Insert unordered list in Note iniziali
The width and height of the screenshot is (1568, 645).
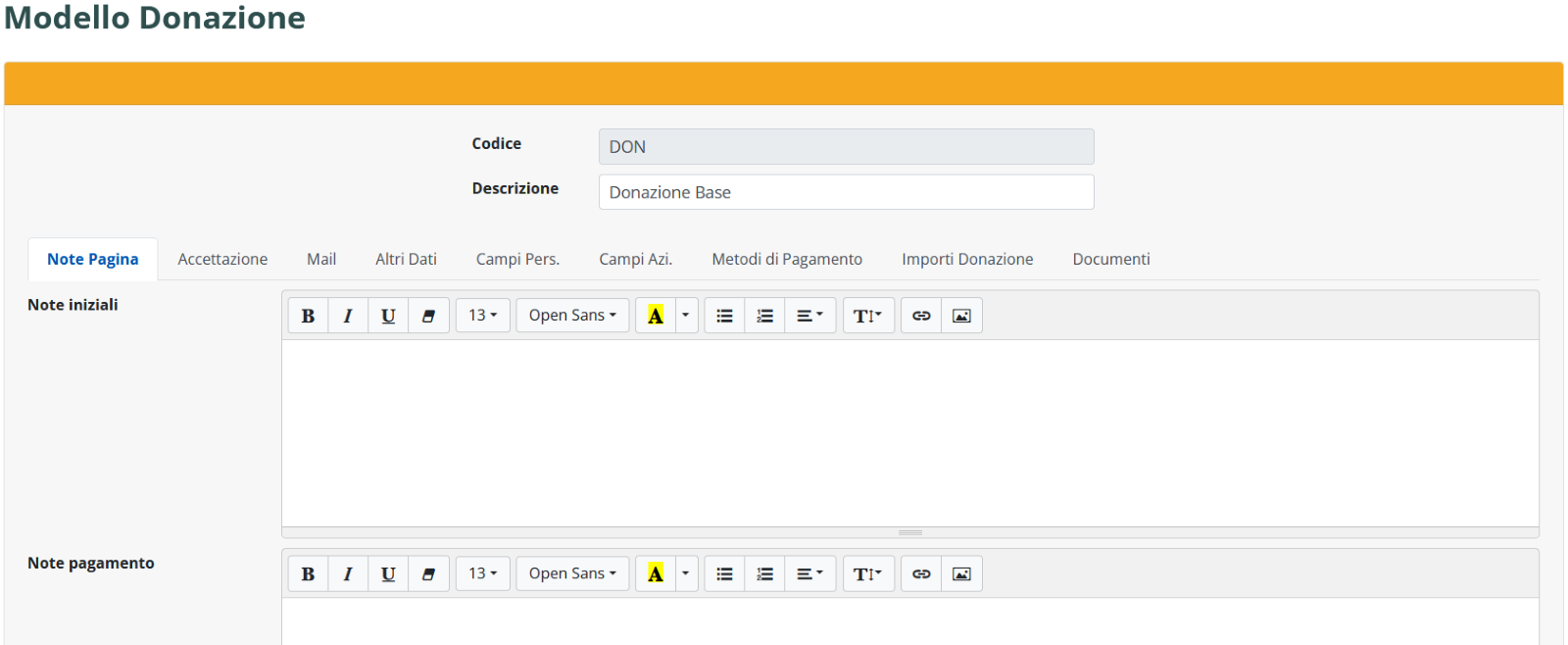tap(724, 316)
